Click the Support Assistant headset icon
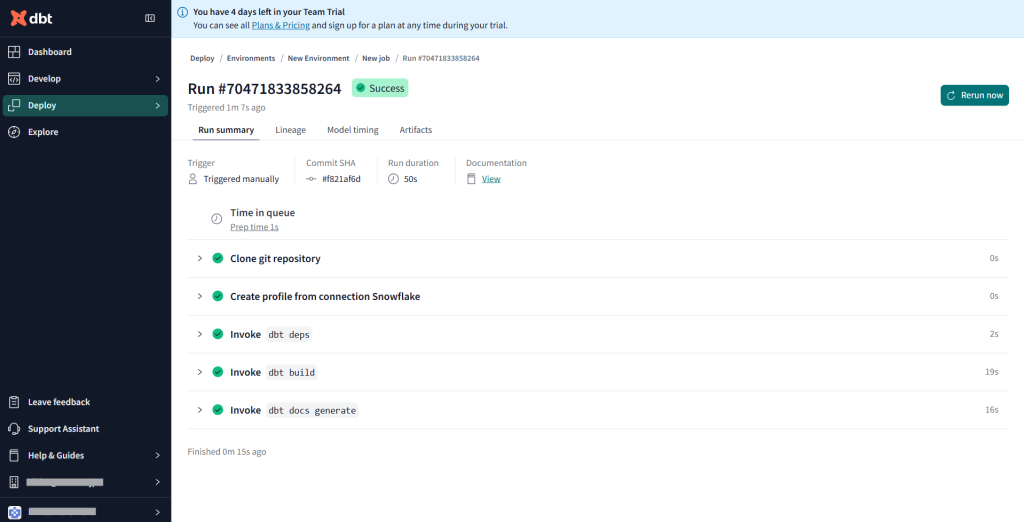 [14, 429]
